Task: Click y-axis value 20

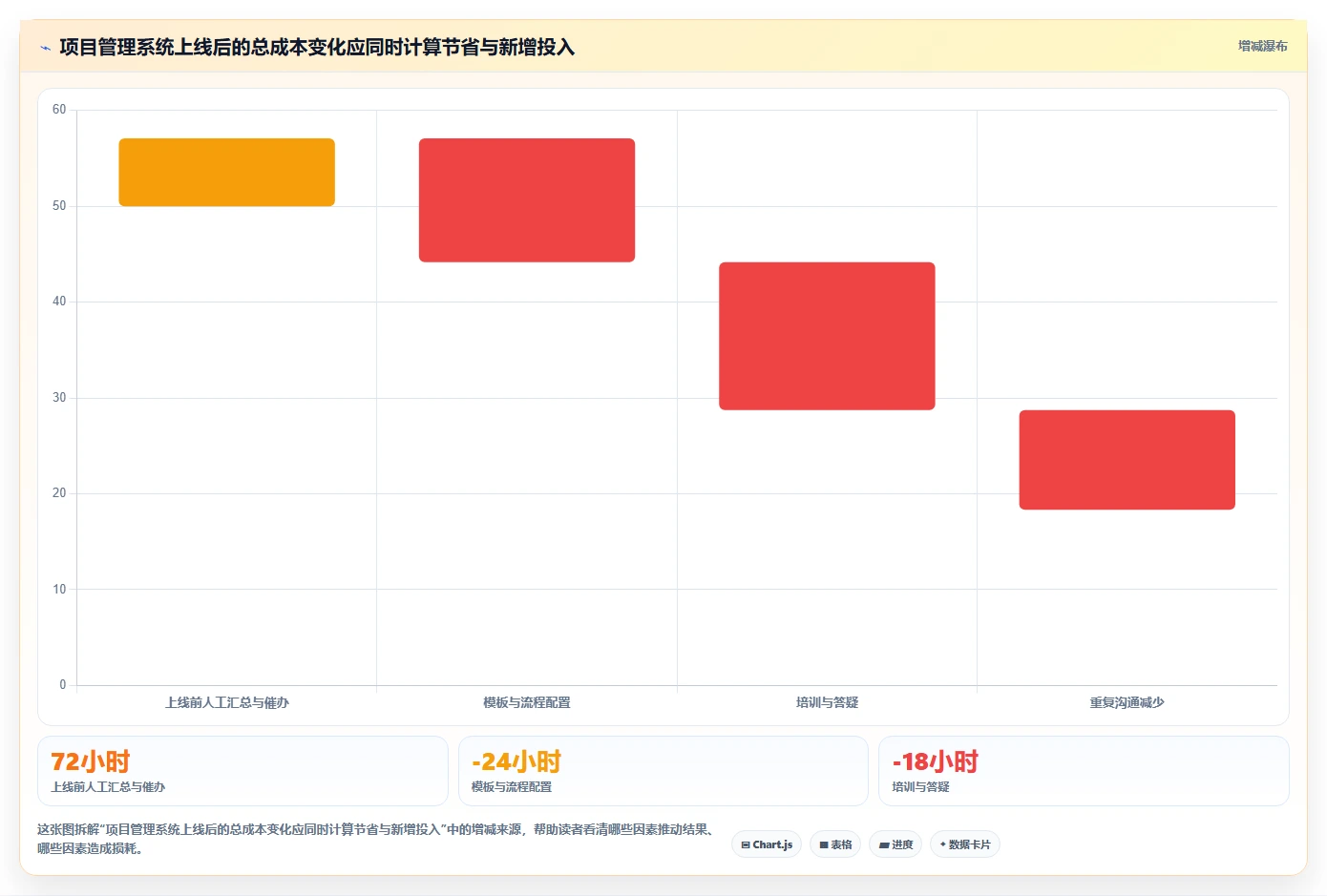Action: (59, 493)
